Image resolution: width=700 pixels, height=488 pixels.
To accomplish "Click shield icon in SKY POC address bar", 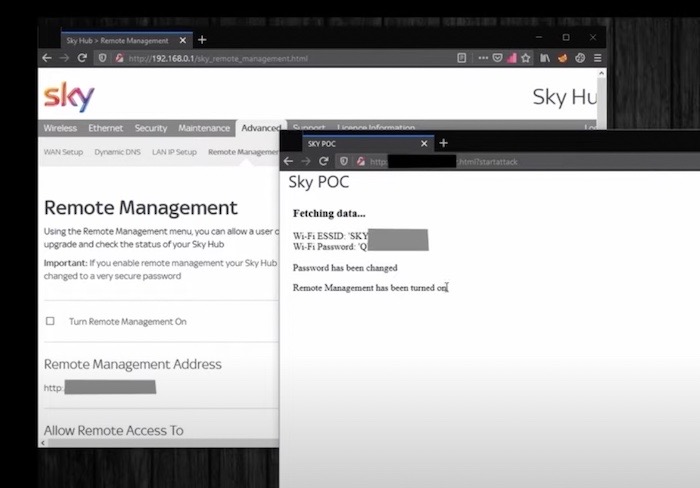I will 344,161.
